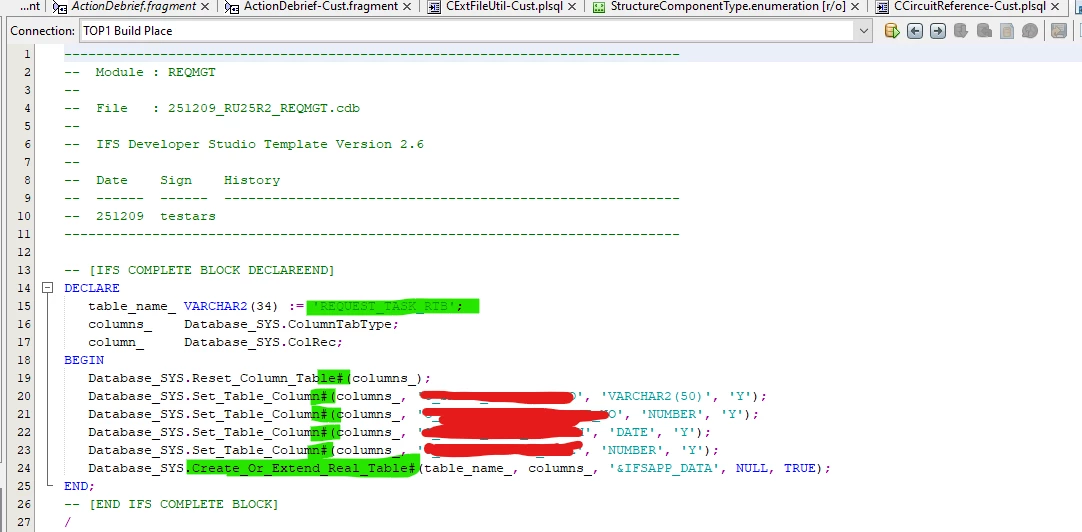1082x532 pixels.
Task: Click line number 1 in gutter
Action: coord(26,55)
